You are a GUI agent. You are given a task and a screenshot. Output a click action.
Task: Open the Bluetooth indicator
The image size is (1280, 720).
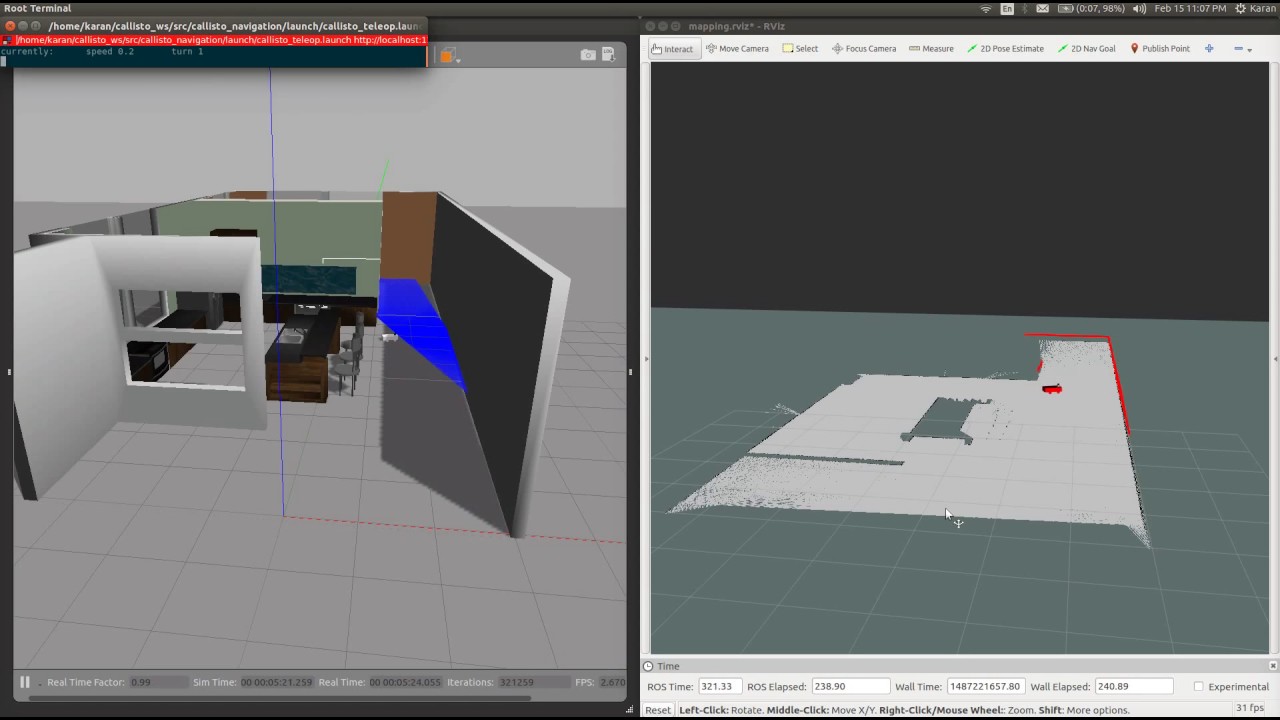point(1025,8)
